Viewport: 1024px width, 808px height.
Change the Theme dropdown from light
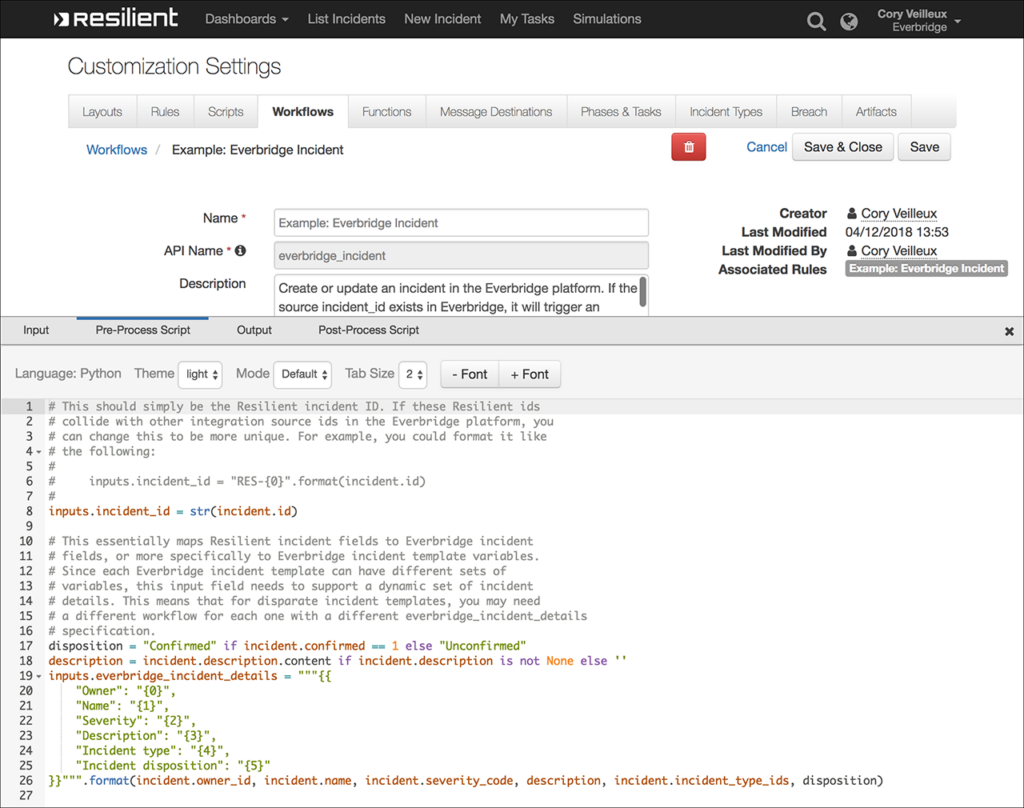[x=200, y=374]
